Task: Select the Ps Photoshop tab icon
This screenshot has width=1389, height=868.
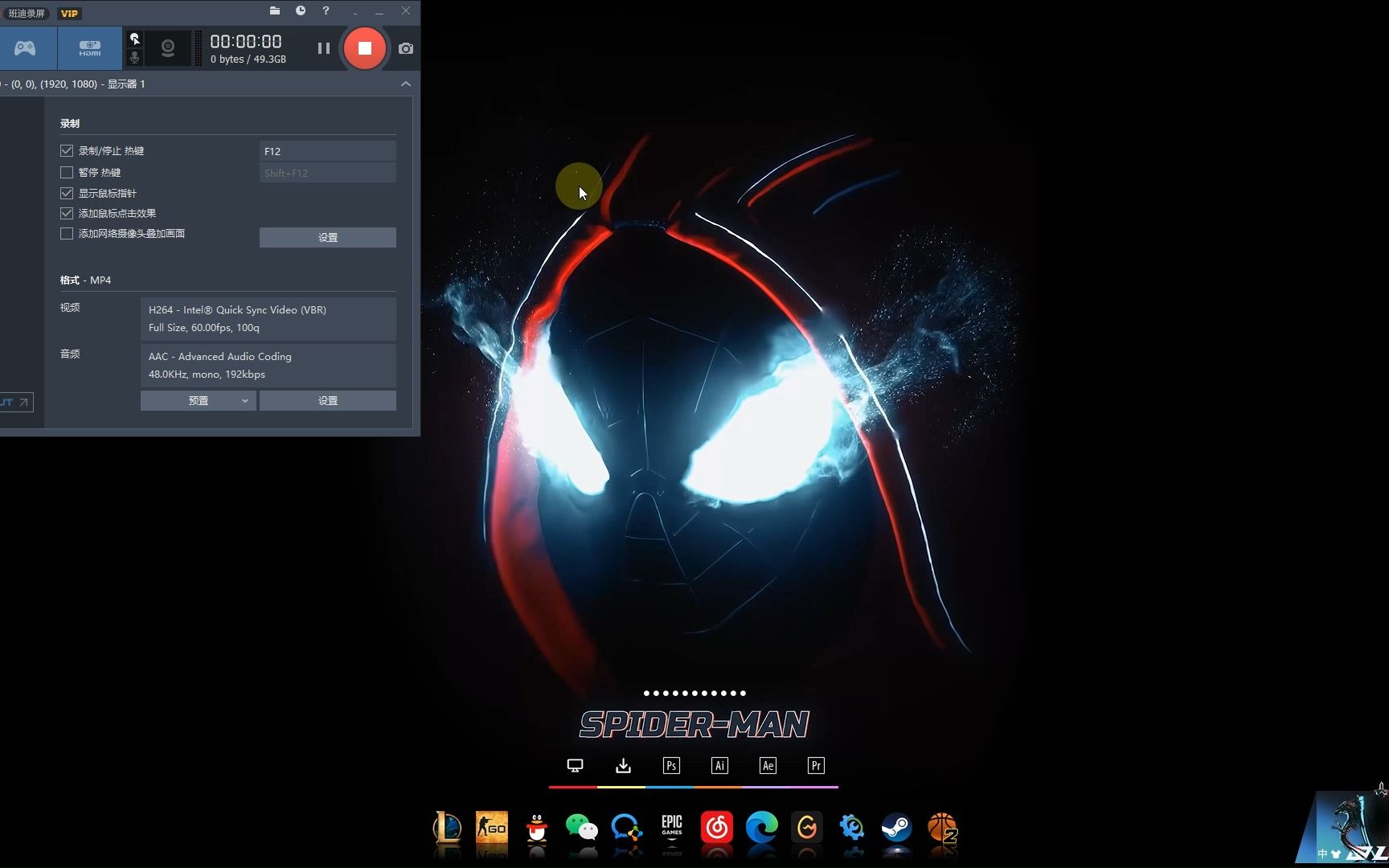Action: coord(671,766)
